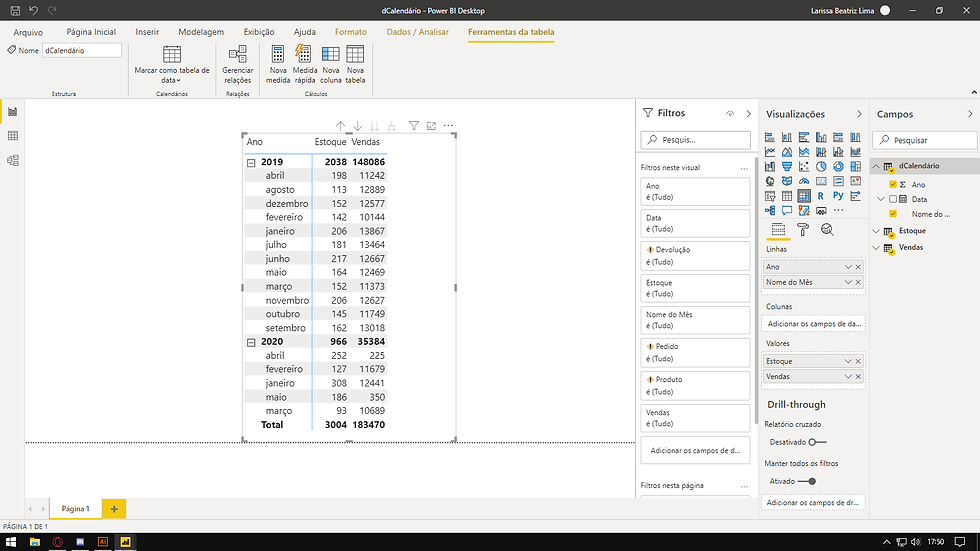Image resolution: width=980 pixels, height=551 pixels.
Task: Click Nova tabela in ribbon
Action: pos(355,64)
